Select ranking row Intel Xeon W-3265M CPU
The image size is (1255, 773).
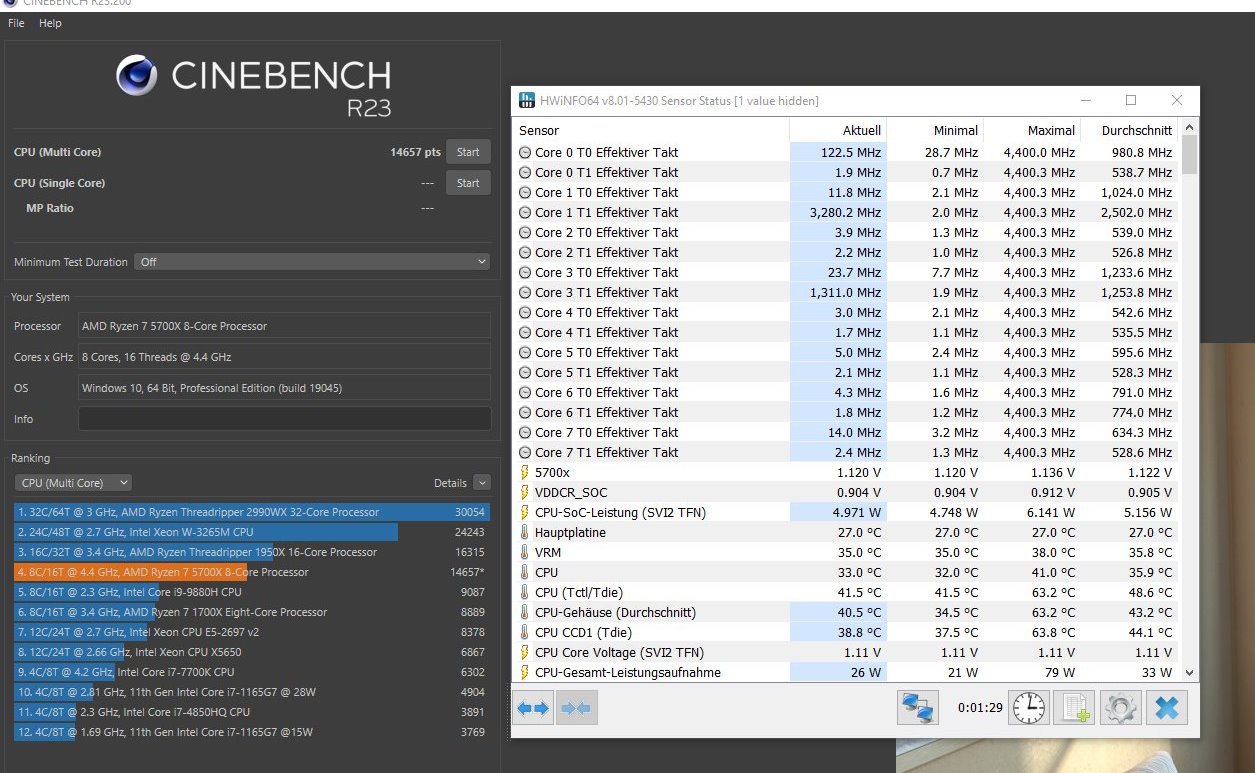252,532
